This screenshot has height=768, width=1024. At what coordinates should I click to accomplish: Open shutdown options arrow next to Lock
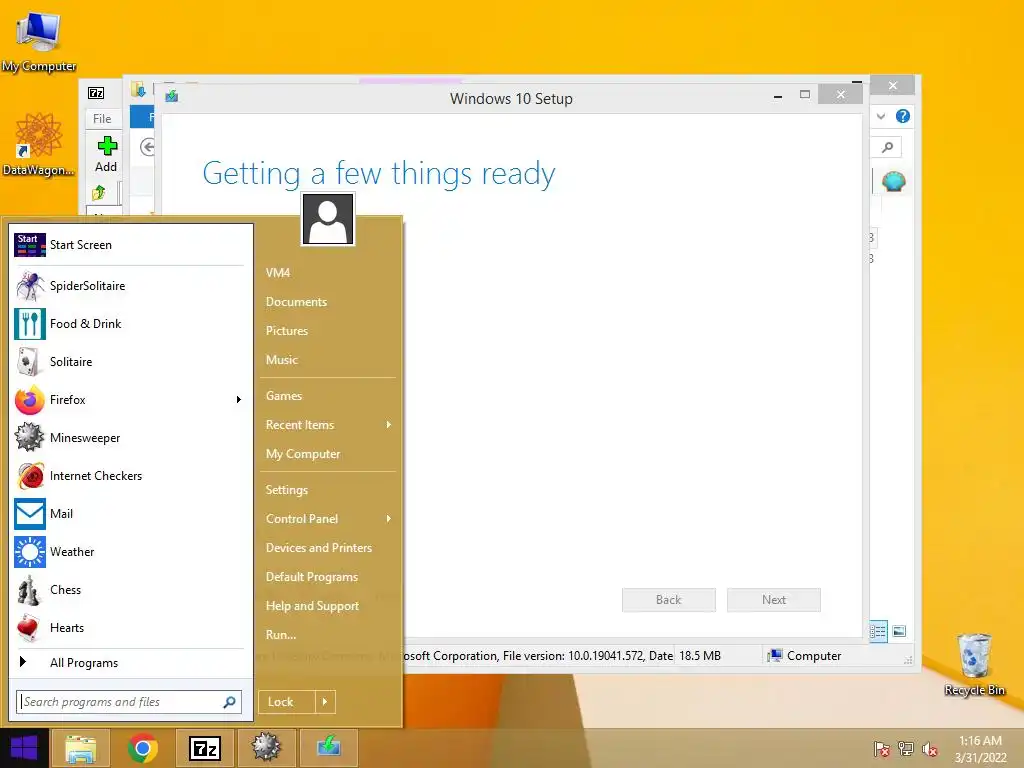325,702
